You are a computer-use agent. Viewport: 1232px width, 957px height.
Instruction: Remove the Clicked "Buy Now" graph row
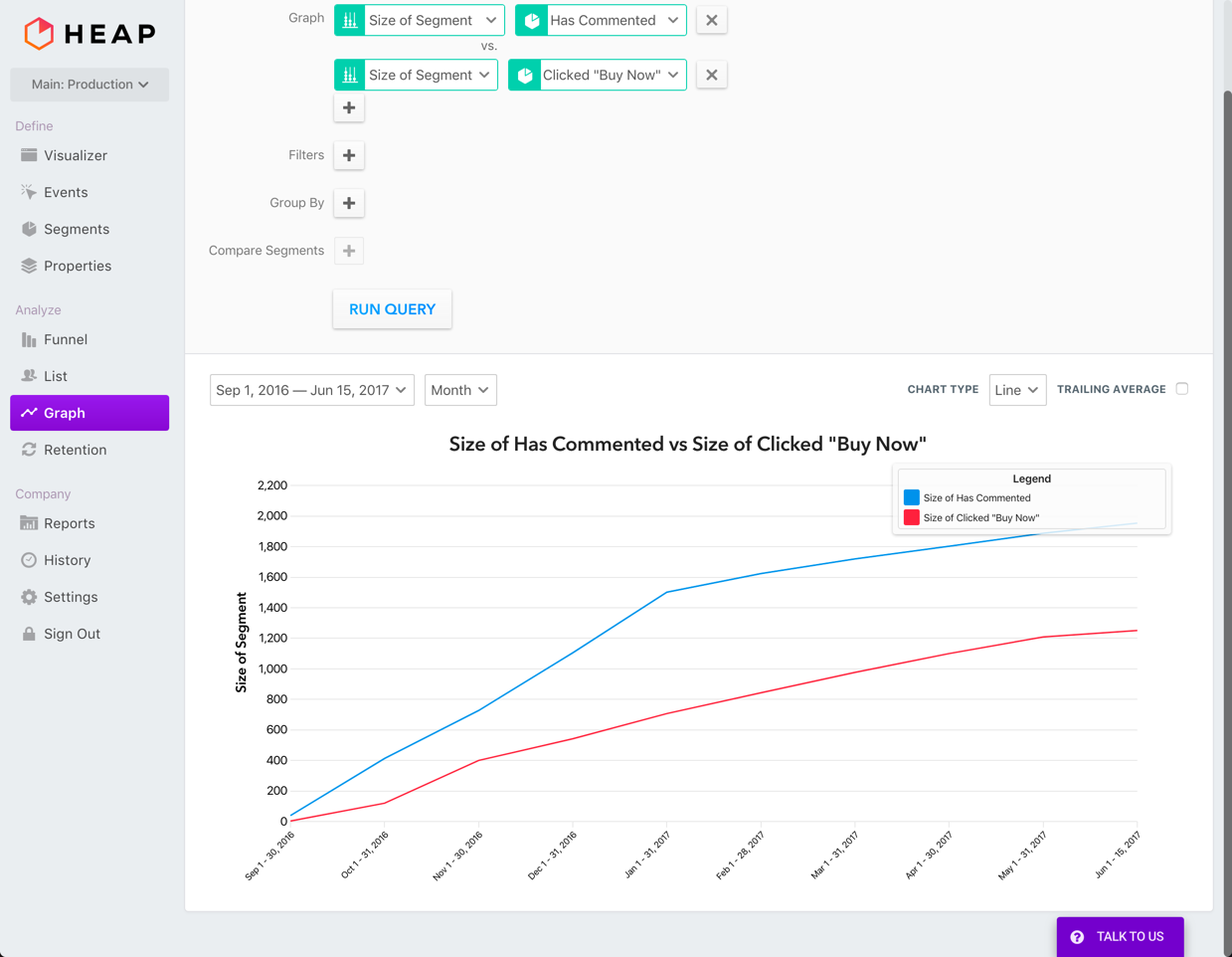711,75
